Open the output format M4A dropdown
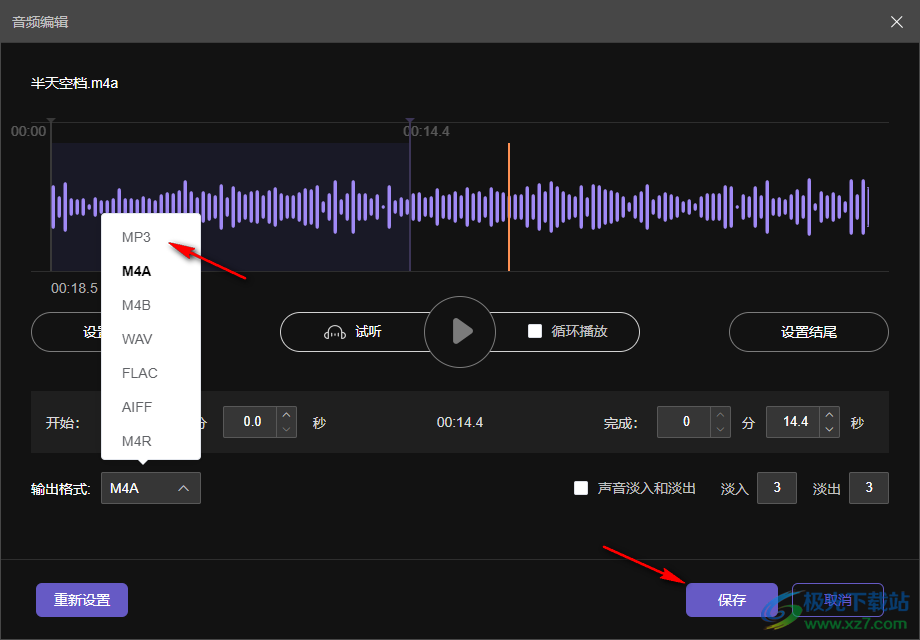Viewport: 920px width, 640px height. [151, 488]
